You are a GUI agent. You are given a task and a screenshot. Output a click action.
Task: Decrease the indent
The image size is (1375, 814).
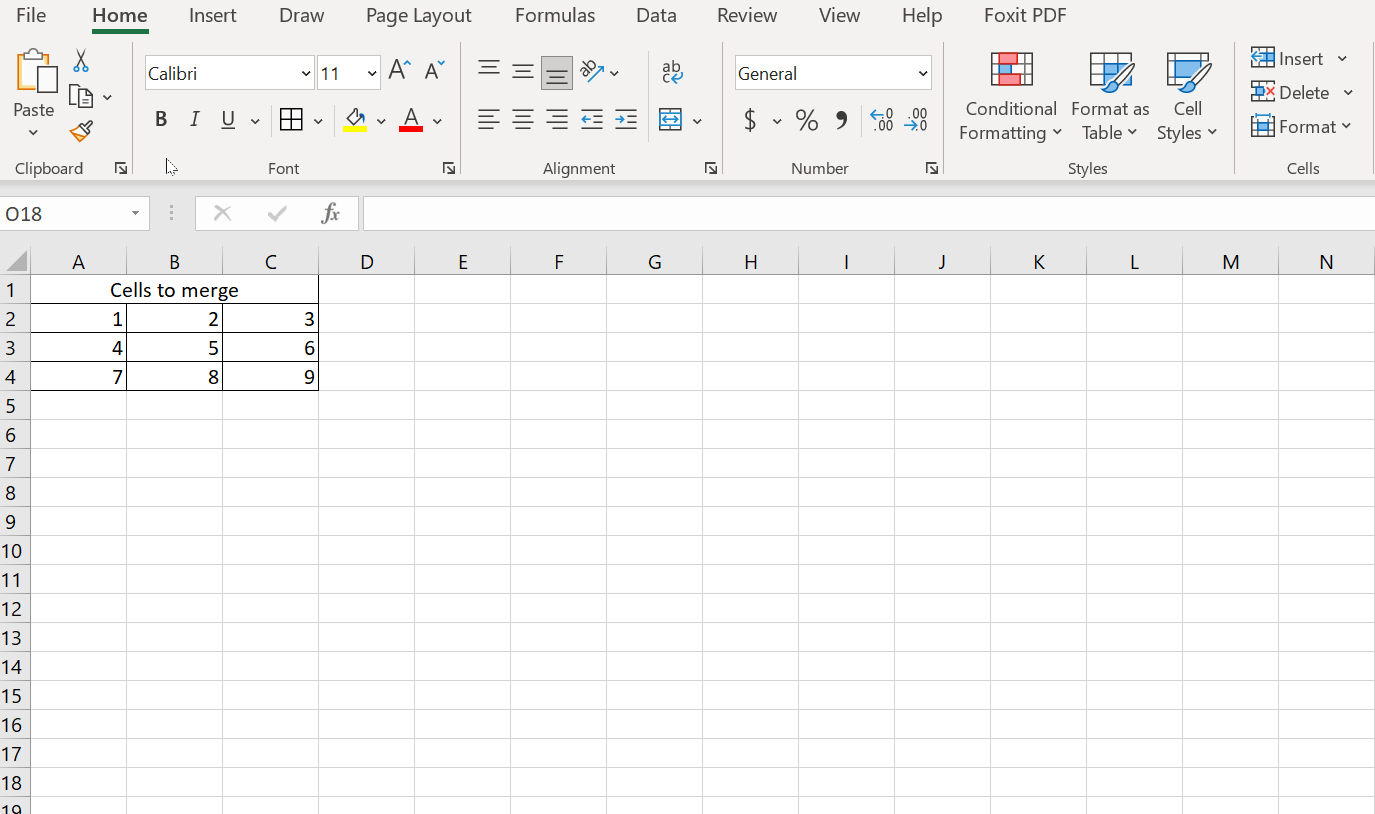click(592, 120)
